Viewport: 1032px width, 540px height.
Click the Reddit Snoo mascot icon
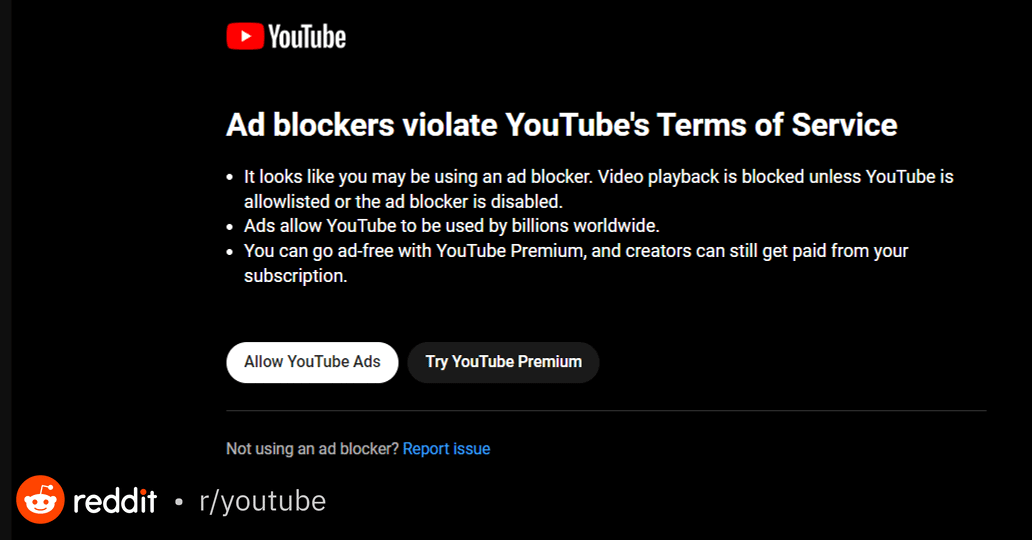pyautogui.click(x=40, y=500)
